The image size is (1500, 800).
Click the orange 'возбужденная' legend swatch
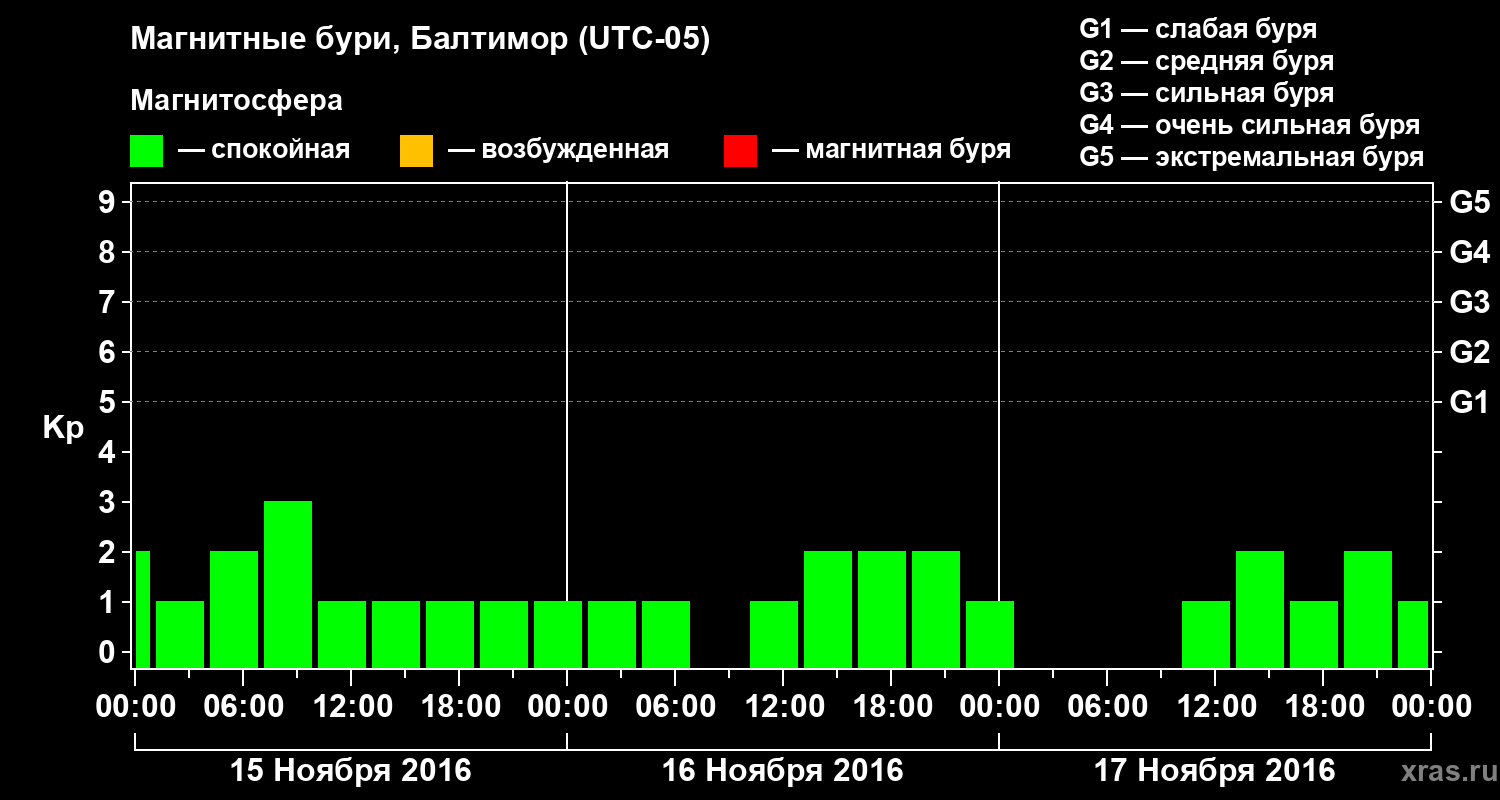416,151
